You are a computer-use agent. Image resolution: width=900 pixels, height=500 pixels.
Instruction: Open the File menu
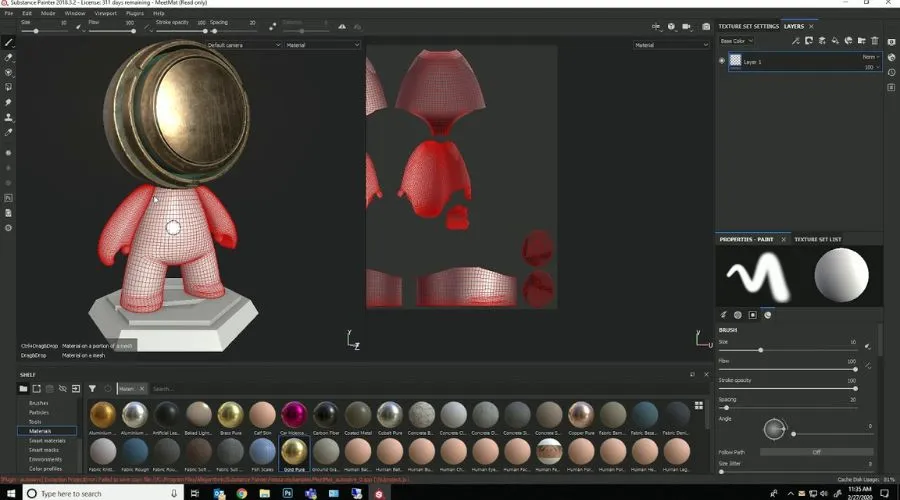(x=9, y=13)
